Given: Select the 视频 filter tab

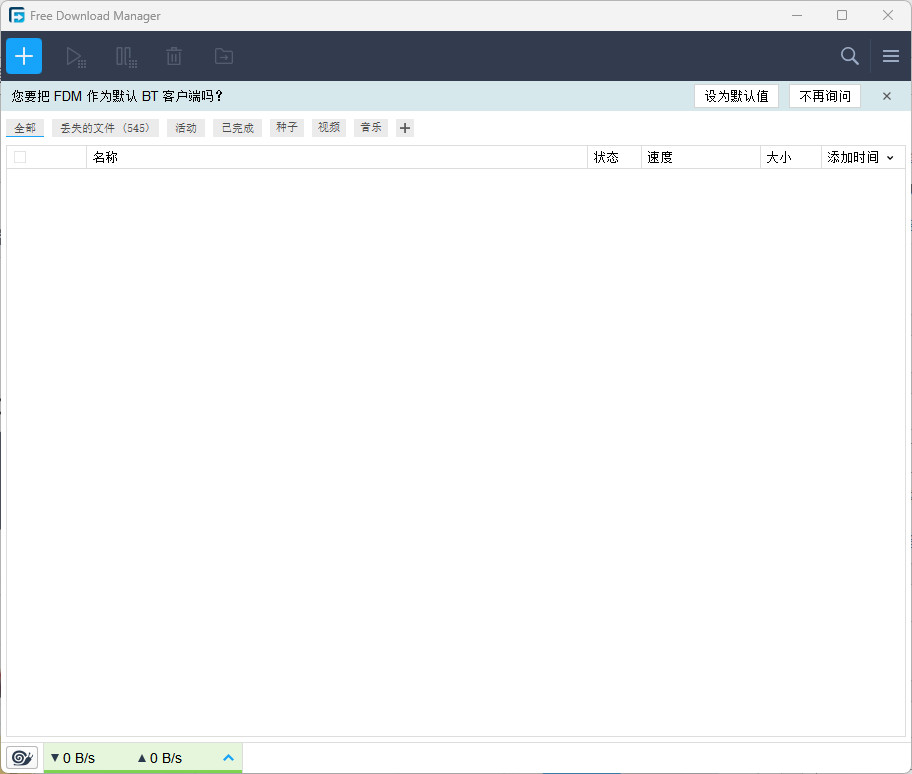Looking at the screenshot, I should 329,128.
